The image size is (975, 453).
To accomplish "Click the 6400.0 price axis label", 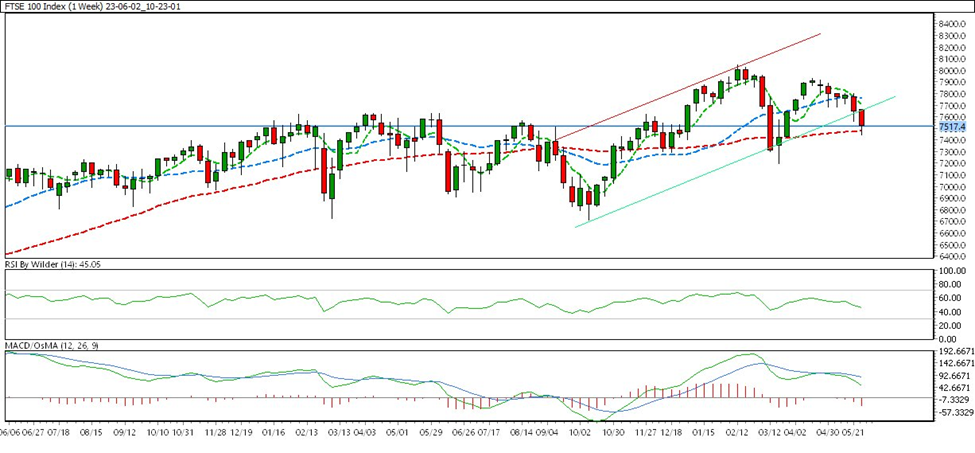I will click(x=953, y=256).
